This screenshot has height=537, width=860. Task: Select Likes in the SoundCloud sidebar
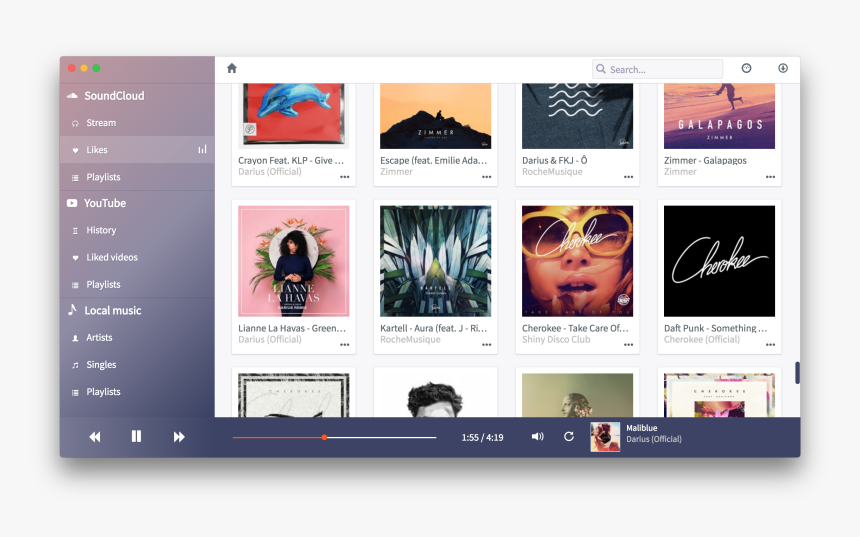[137, 150]
